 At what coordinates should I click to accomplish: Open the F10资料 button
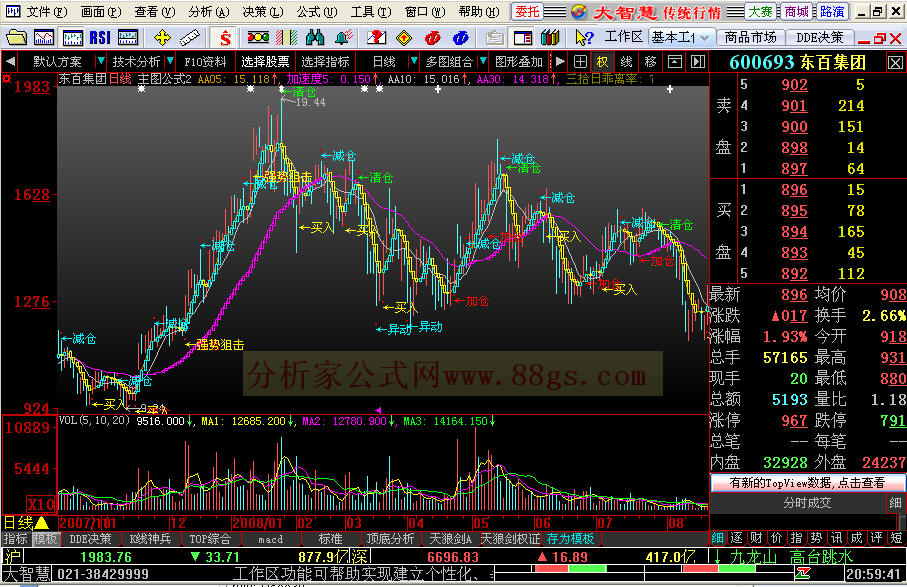pos(205,61)
